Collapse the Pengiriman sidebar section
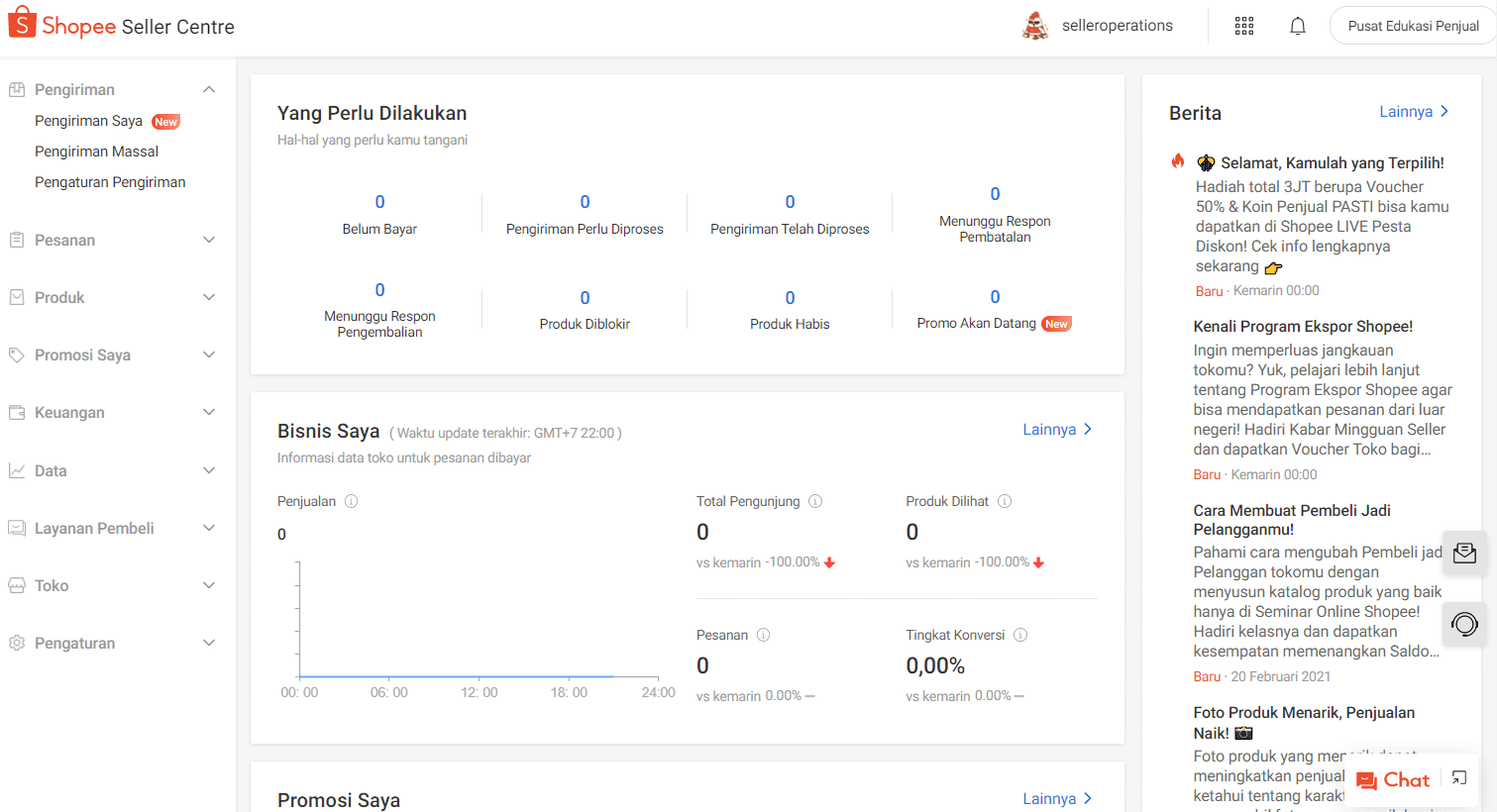 pyautogui.click(x=209, y=90)
